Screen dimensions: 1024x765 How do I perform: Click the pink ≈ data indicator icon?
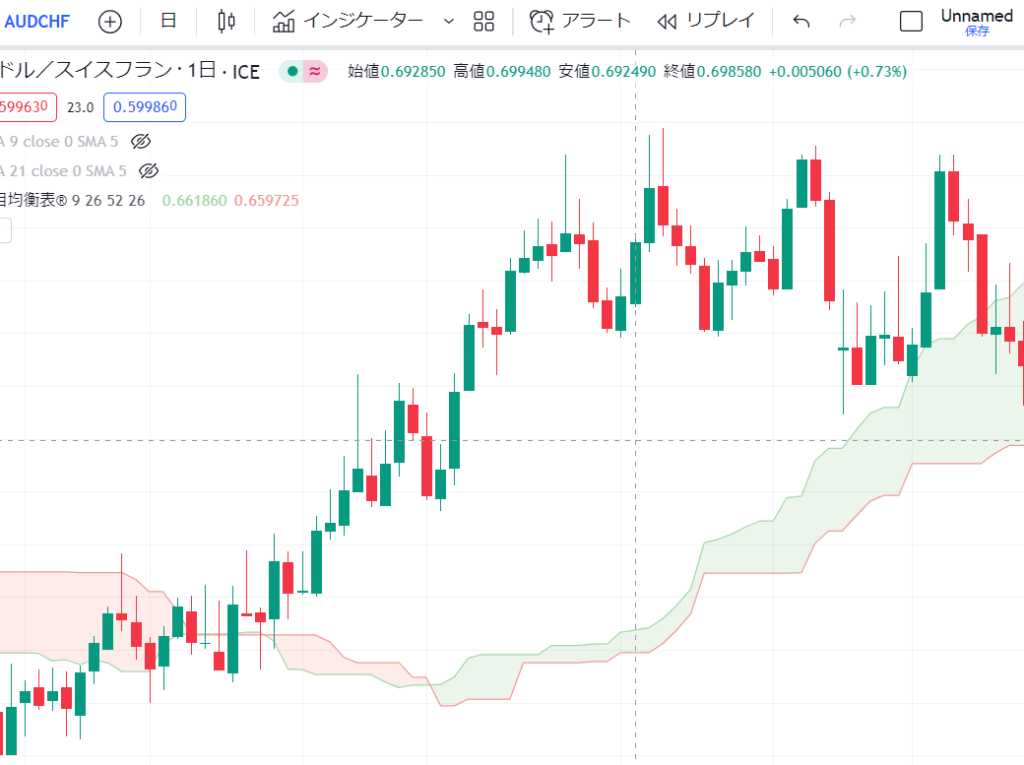pyautogui.click(x=315, y=71)
